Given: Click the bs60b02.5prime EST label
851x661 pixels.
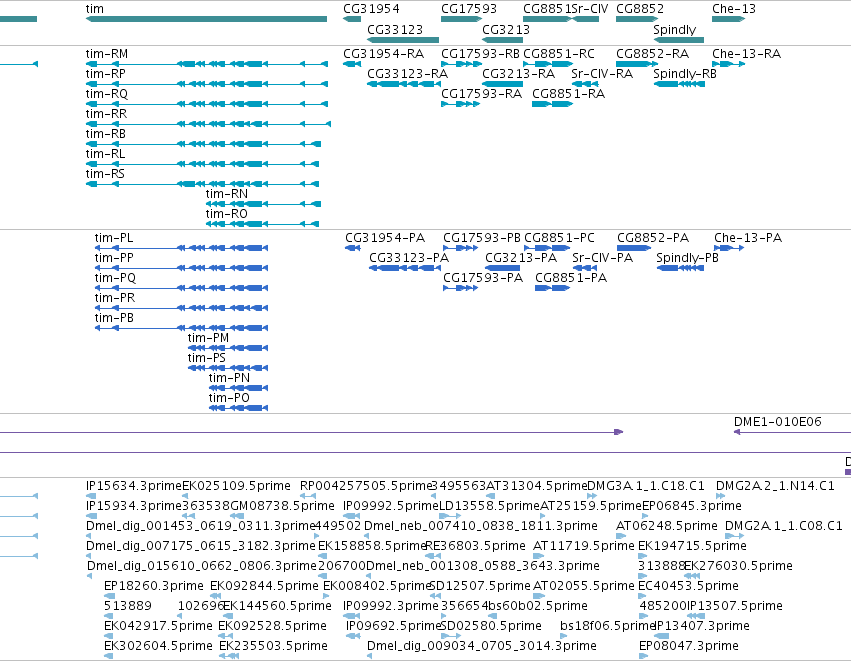Looking at the screenshot, I should [x=537, y=606].
